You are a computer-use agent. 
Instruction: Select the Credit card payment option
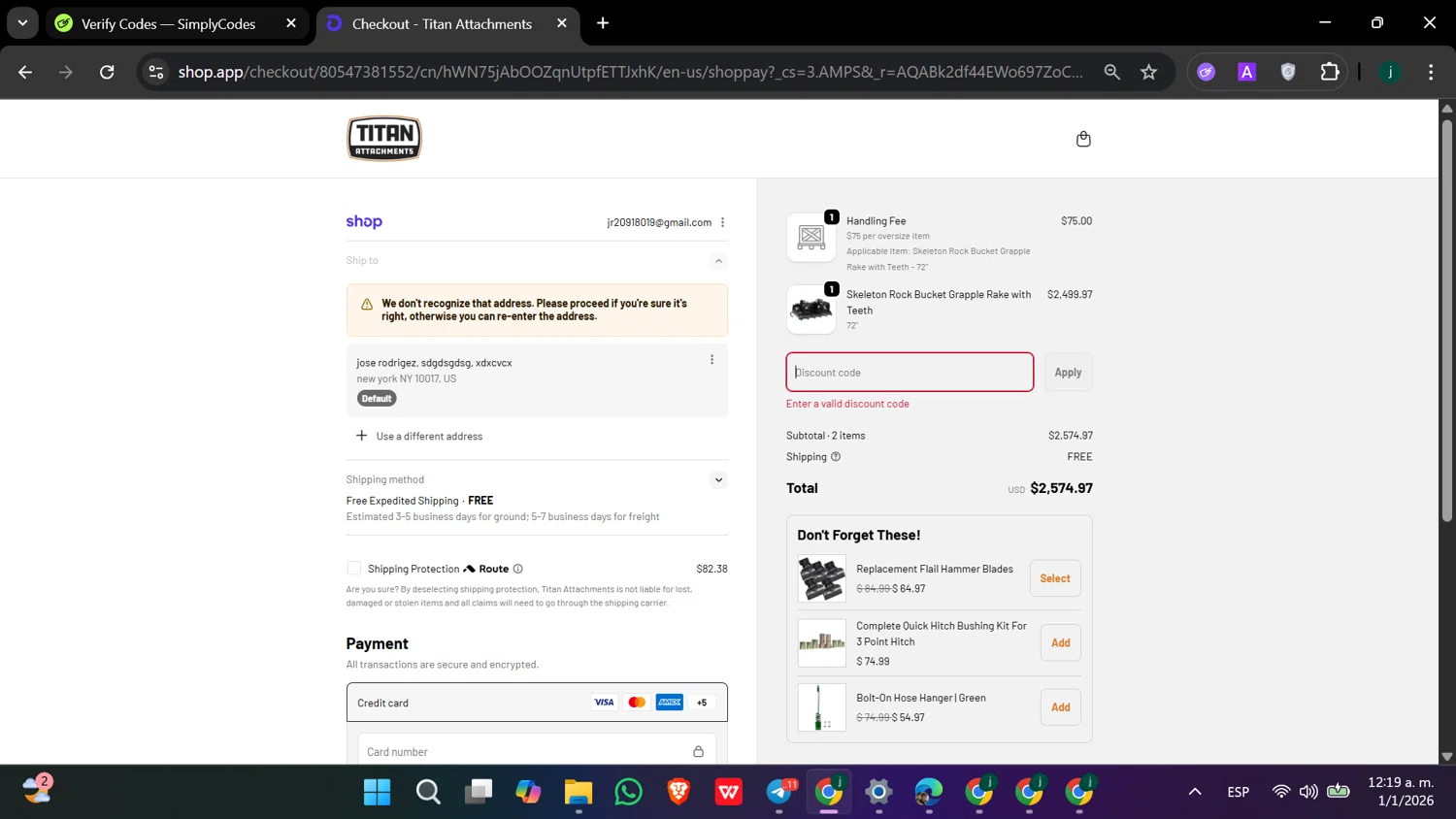537,703
